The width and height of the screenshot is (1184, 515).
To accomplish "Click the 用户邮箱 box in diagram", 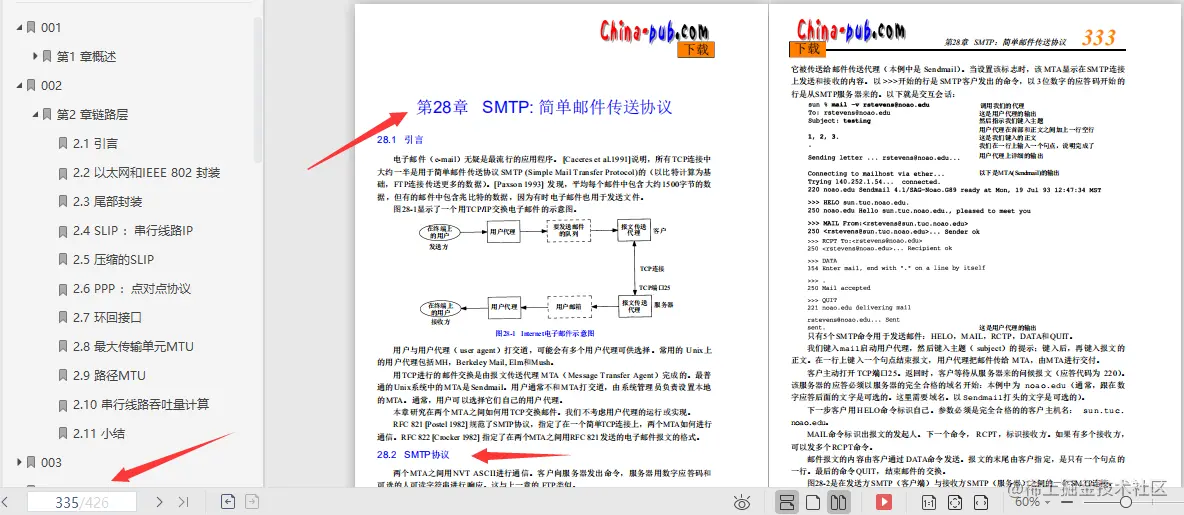I will pyautogui.click(x=569, y=307).
